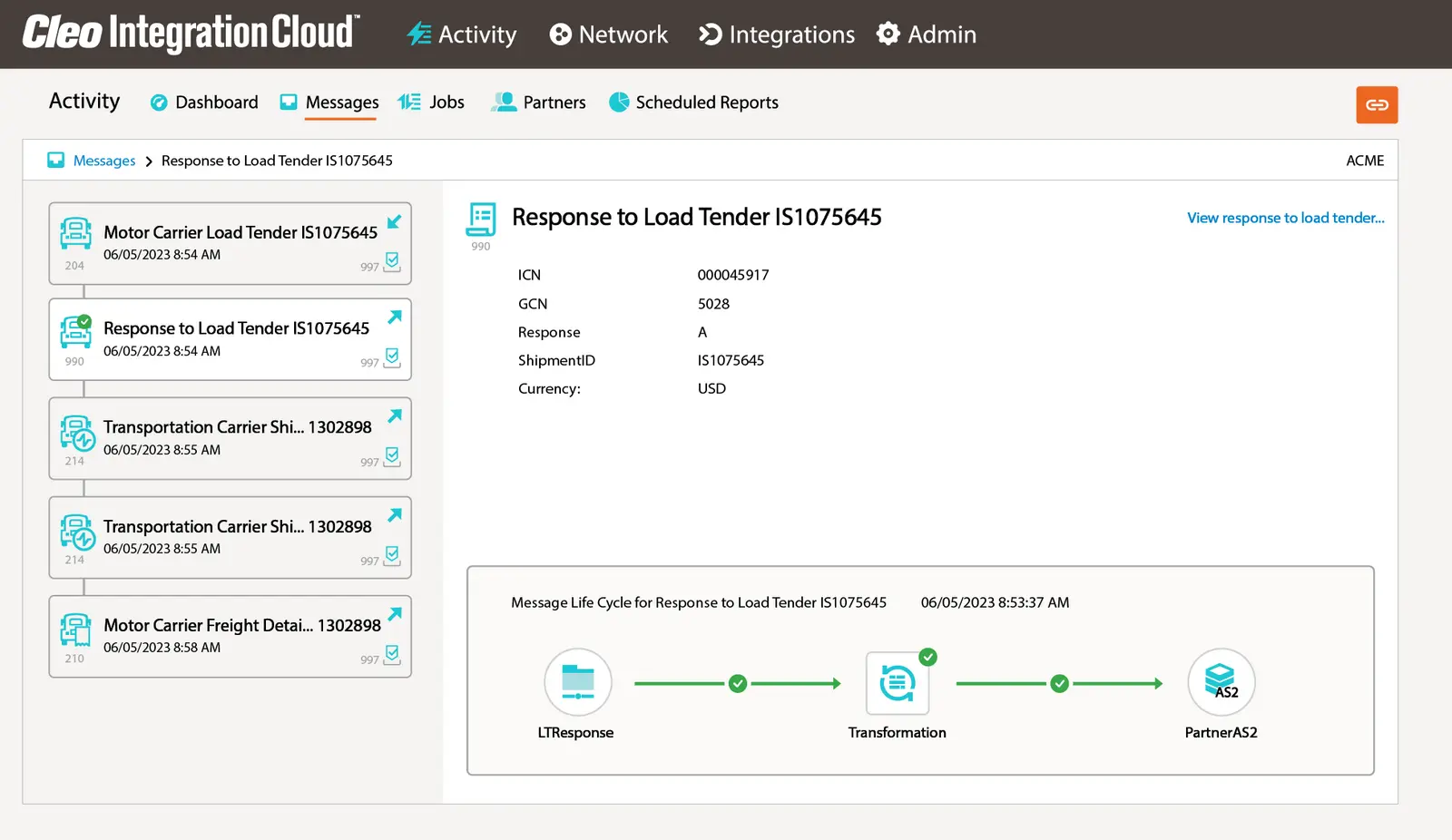Click the LTResponse folder icon
The height and width of the screenshot is (840, 1452).
(x=577, y=682)
